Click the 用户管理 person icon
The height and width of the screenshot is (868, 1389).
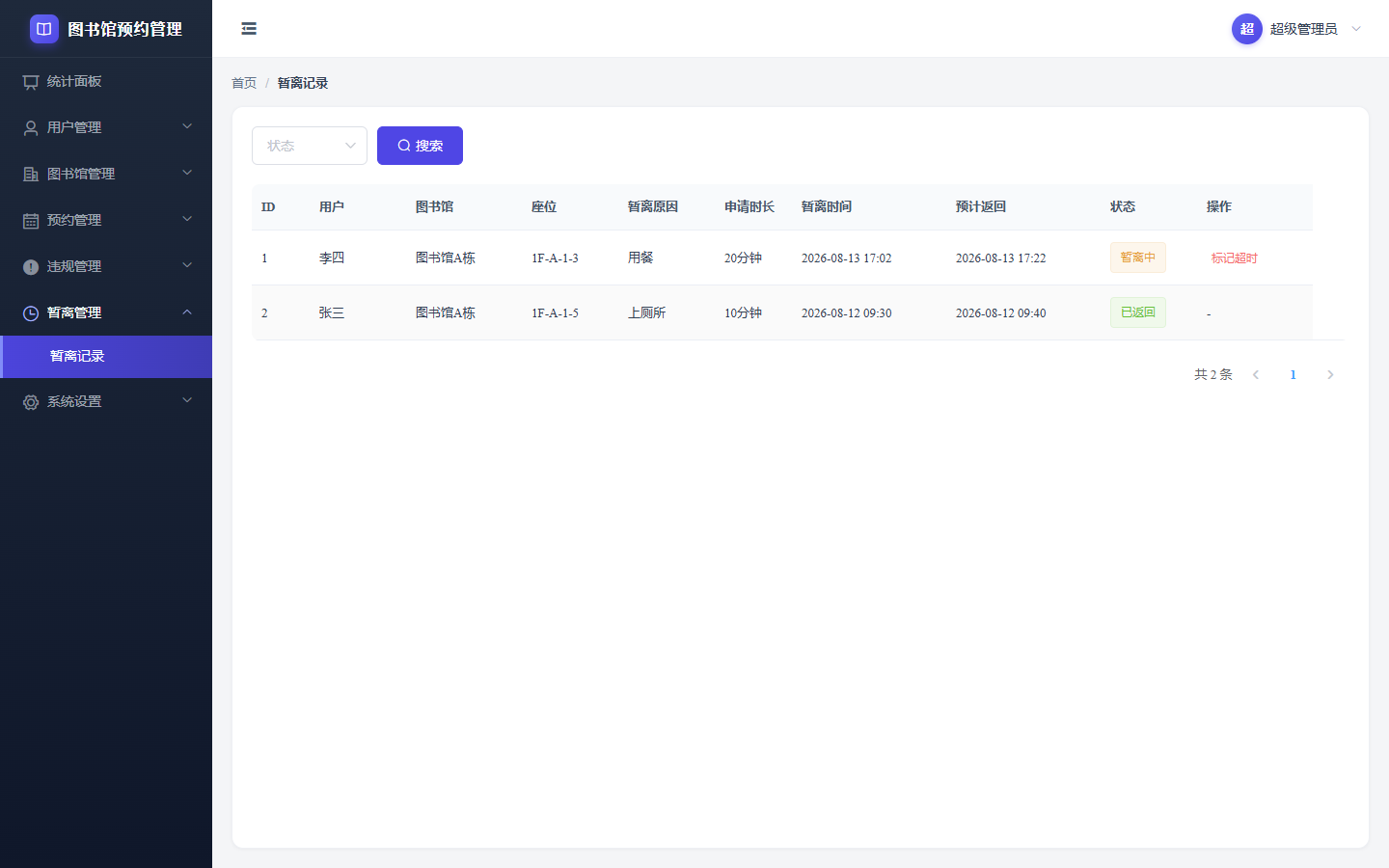31,128
